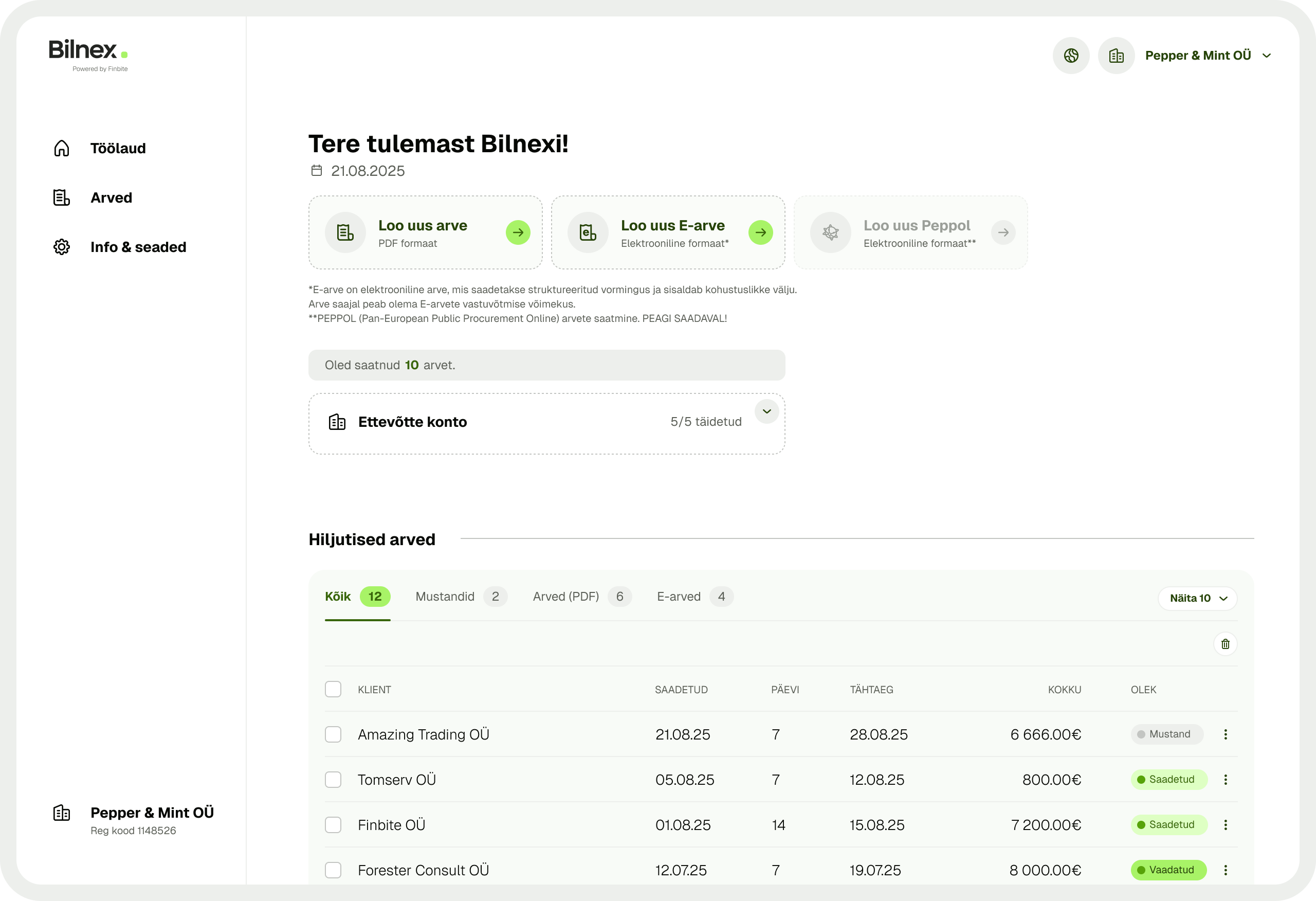The image size is (1316, 901).
Task: Click the trash delete icon
Action: (1226, 644)
